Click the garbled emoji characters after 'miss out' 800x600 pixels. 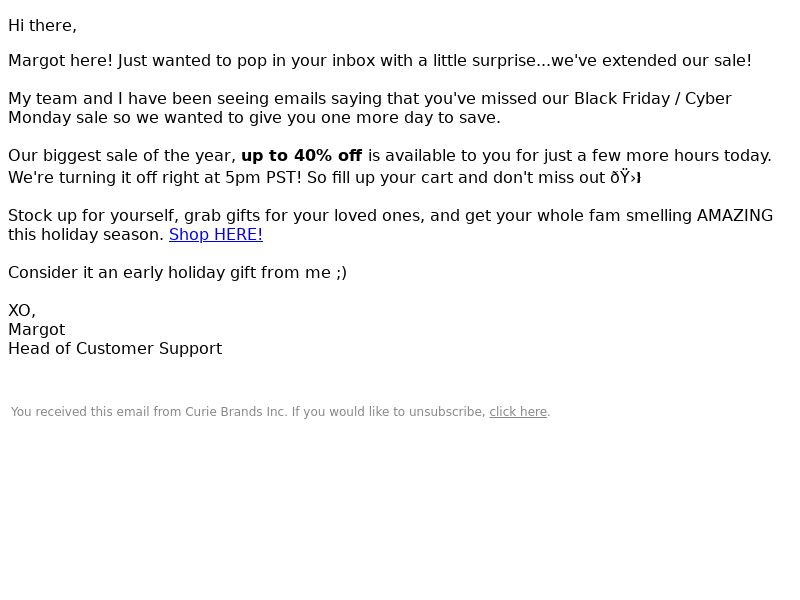tap(626, 178)
